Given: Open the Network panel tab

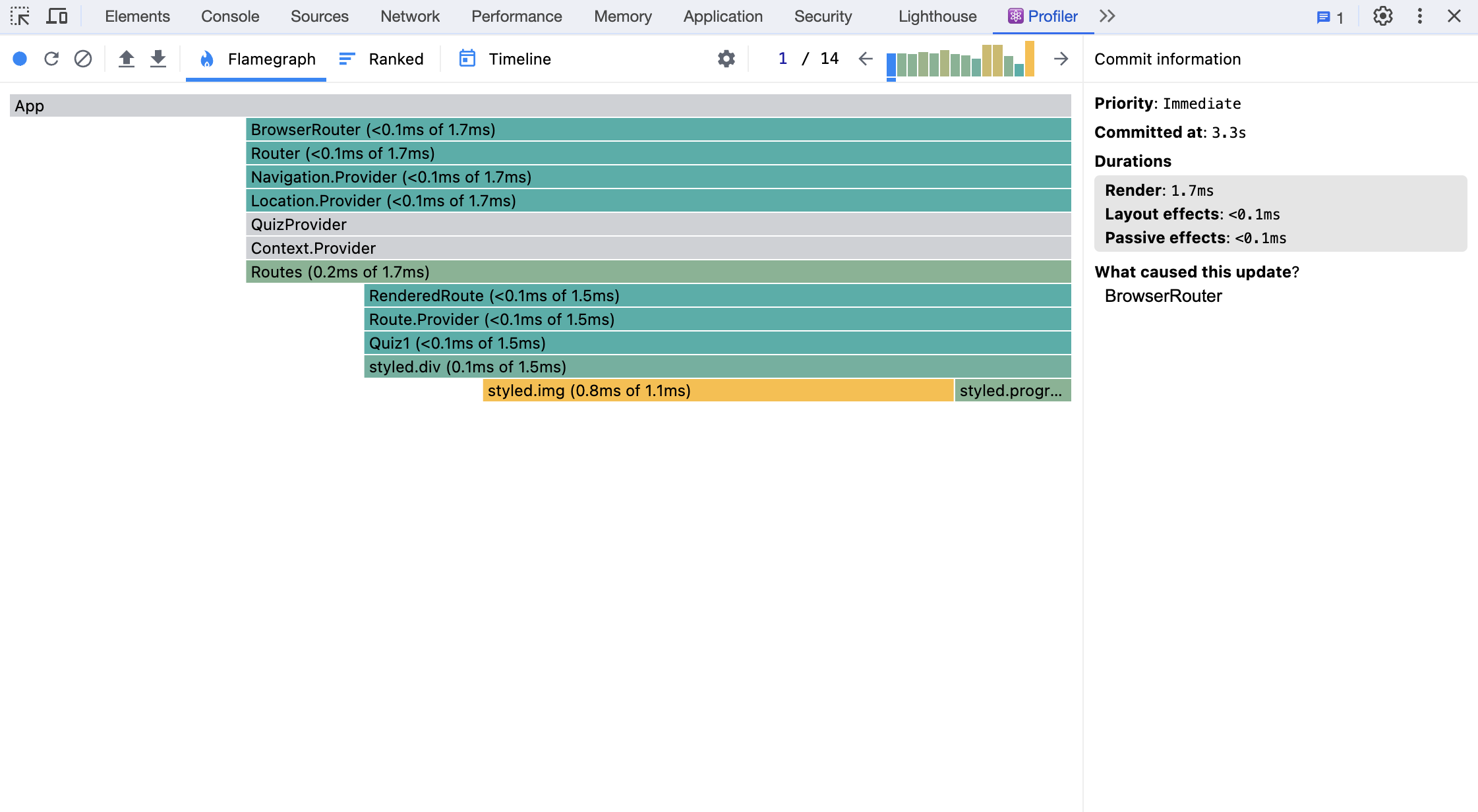Looking at the screenshot, I should (409, 16).
